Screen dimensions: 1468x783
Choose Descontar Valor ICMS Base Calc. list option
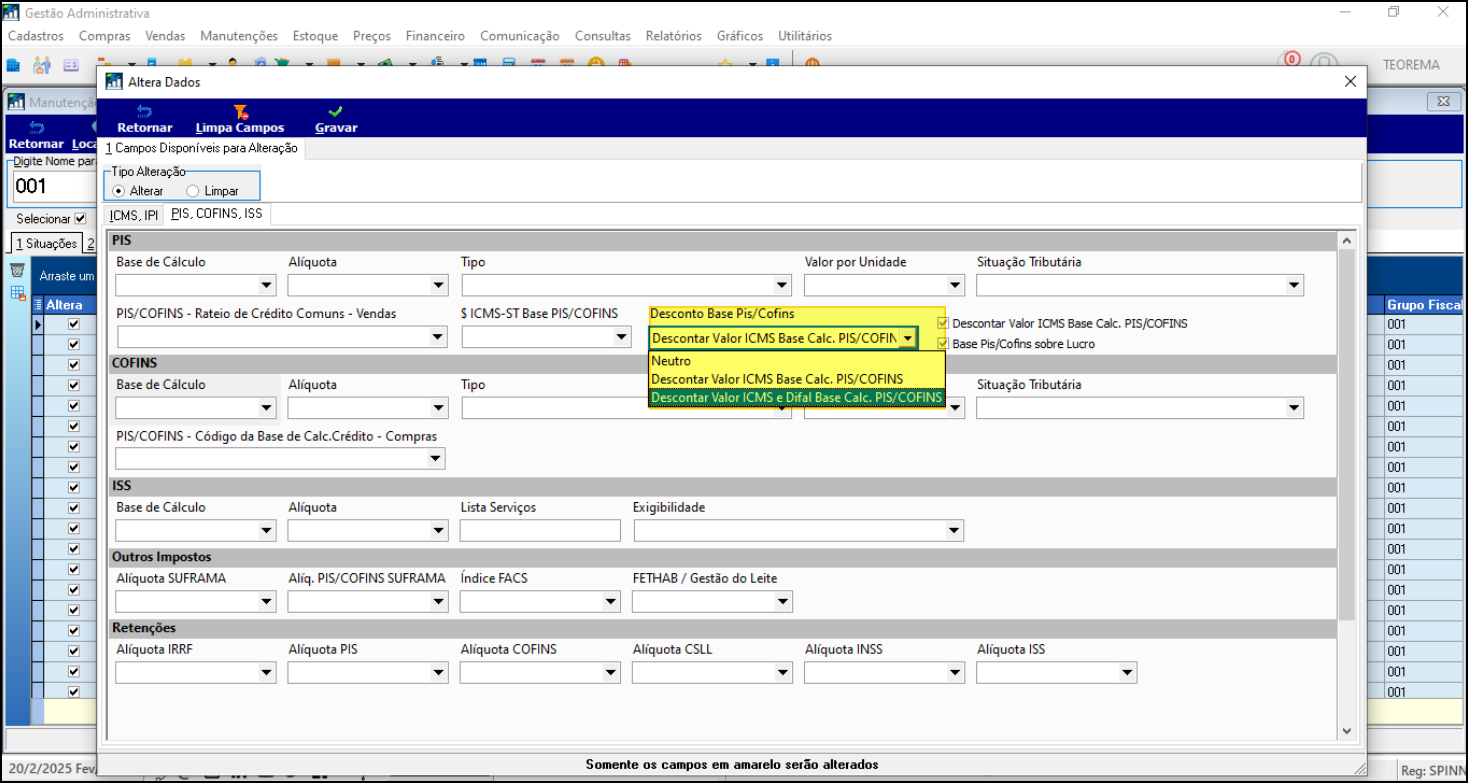point(796,379)
